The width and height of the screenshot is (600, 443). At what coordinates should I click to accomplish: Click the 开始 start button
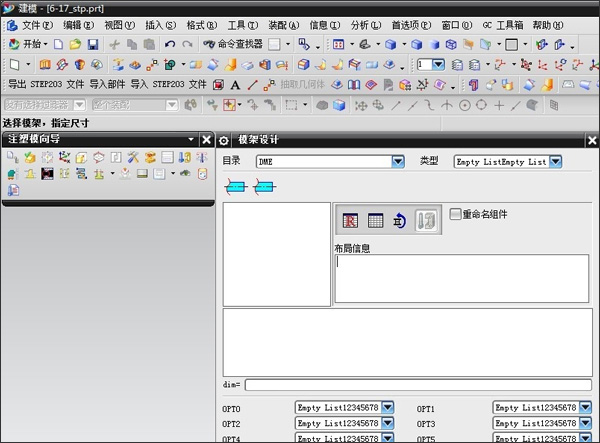pos(26,44)
